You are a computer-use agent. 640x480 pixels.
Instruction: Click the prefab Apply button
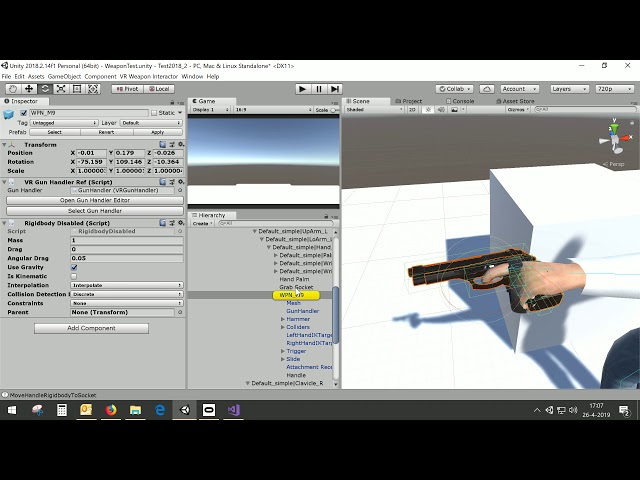coord(158,132)
